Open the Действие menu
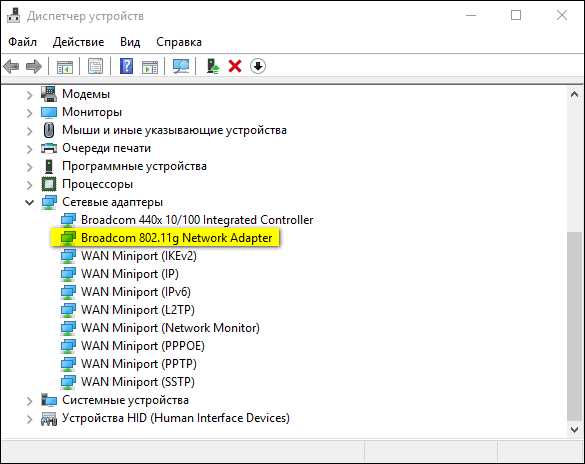This screenshot has height=464, width=585. (78, 42)
